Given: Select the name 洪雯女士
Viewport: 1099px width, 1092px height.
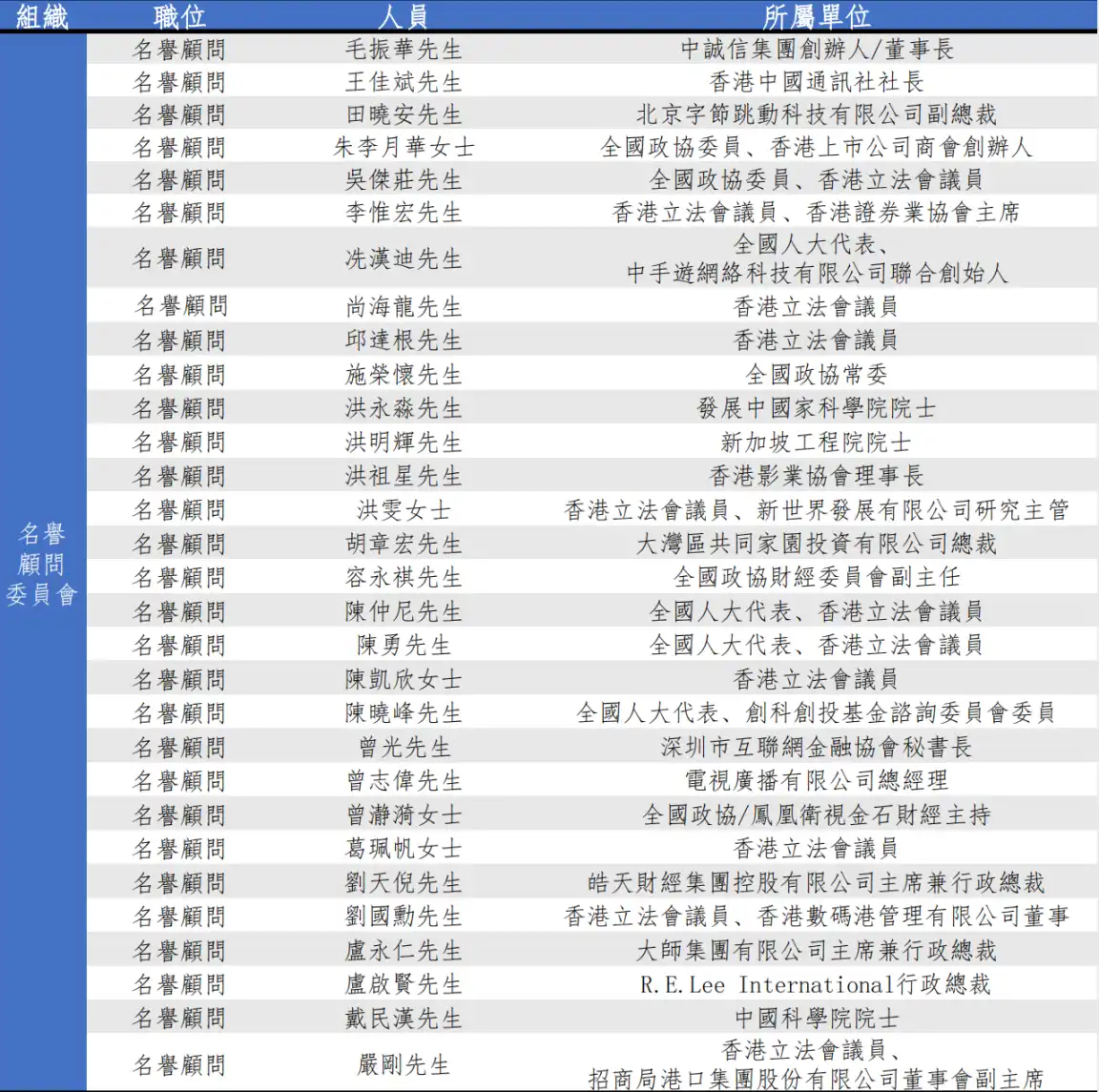Looking at the screenshot, I should [404, 509].
